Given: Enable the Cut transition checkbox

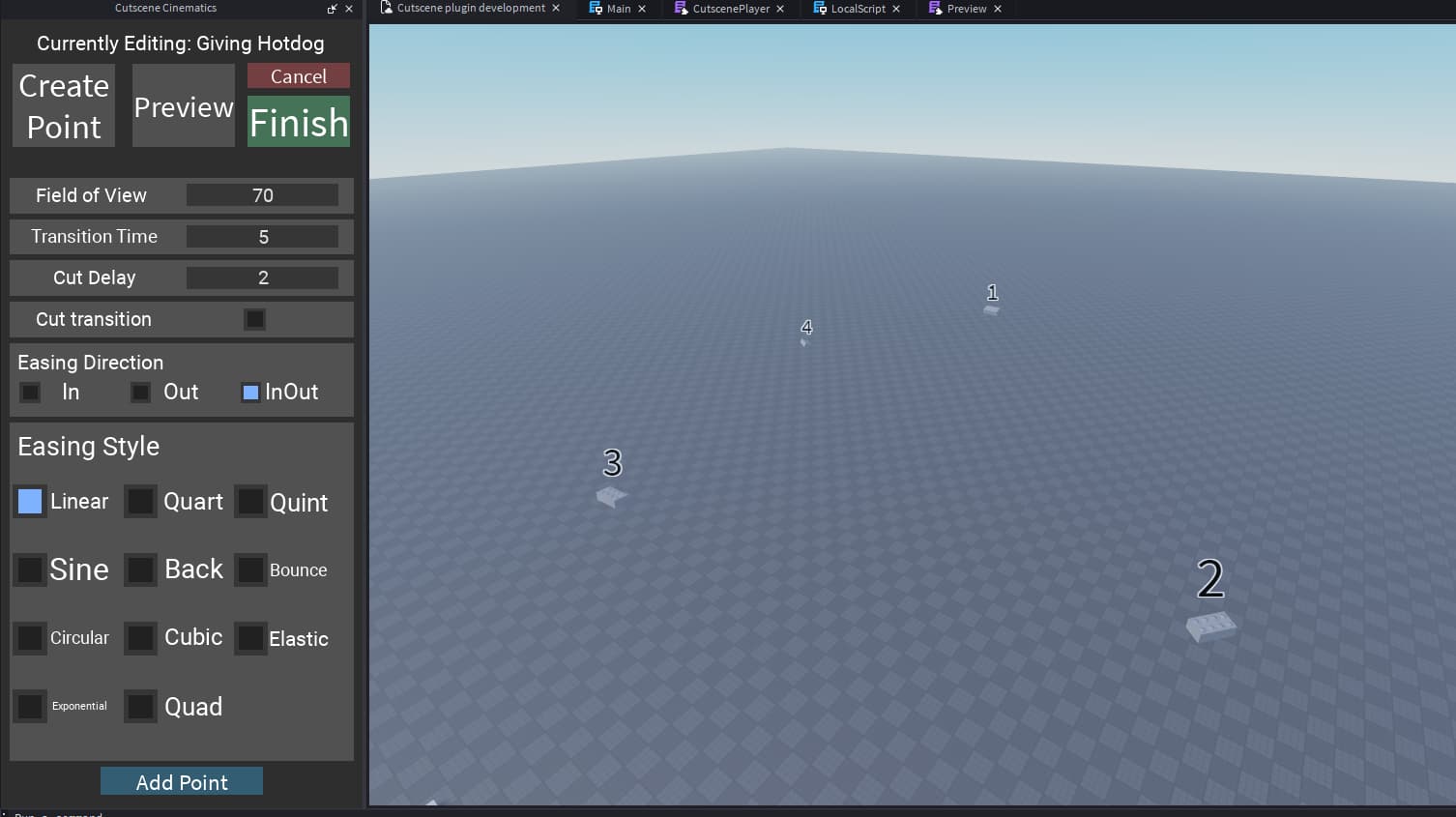Looking at the screenshot, I should tap(254, 319).
